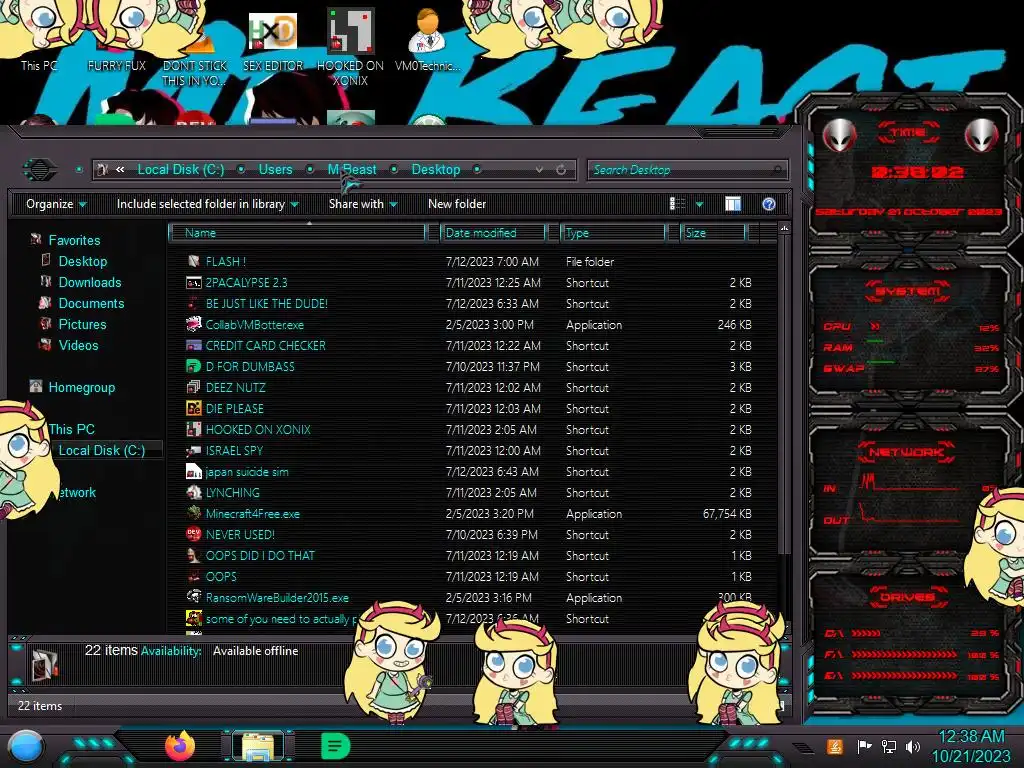This screenshot has height=768, width=1024.
Task: Select the RansomWareBuilder2015.exe file icon
Action: coord(194,597)
